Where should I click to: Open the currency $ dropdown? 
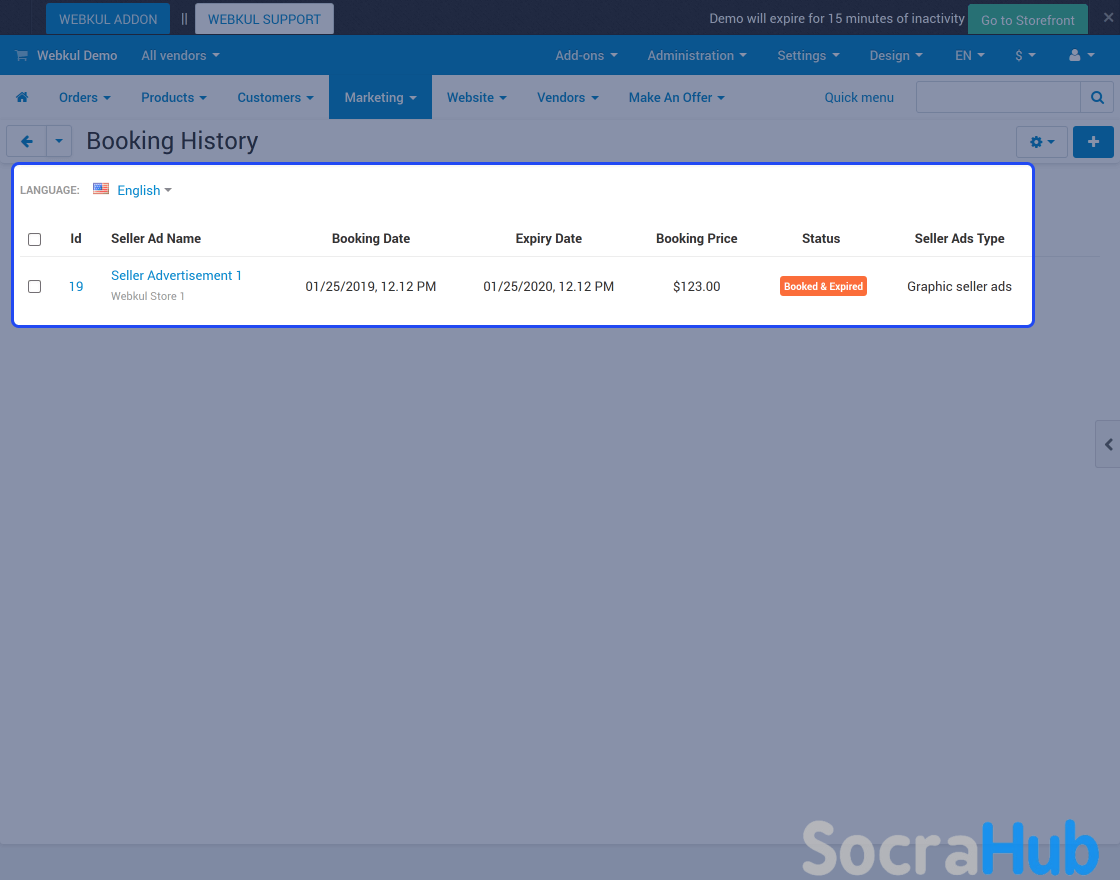click(x=1025, y=56)
